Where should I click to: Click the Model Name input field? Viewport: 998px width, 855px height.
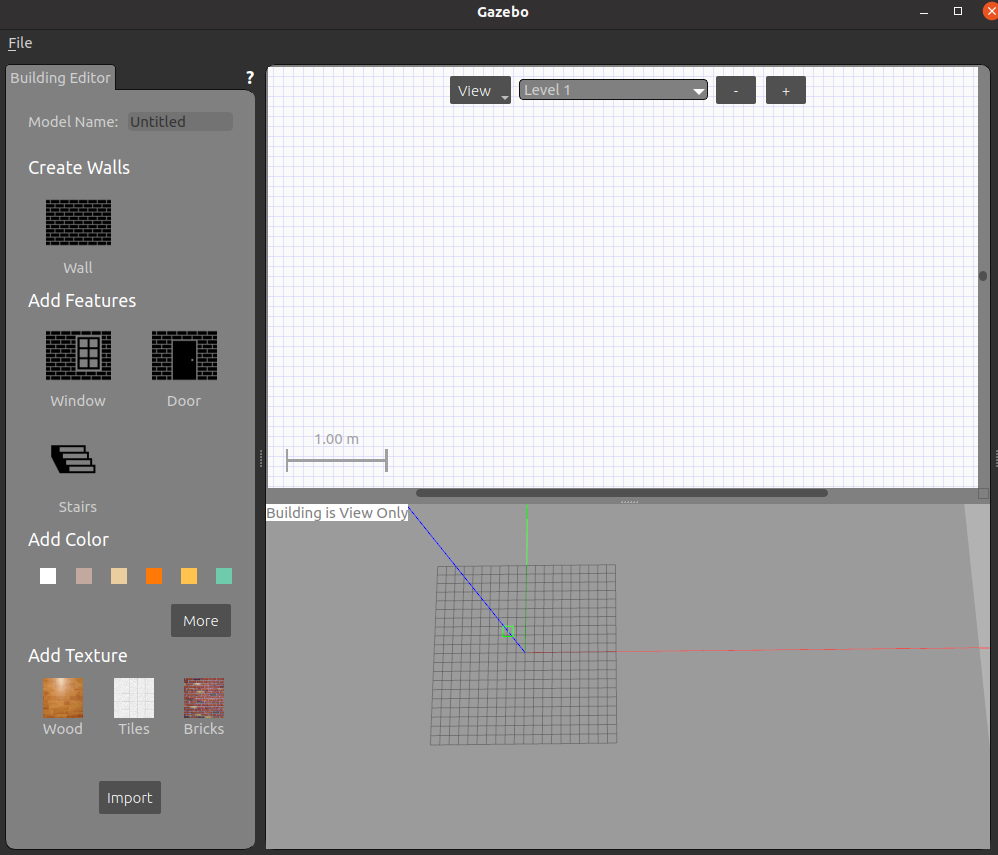[180, 122]
